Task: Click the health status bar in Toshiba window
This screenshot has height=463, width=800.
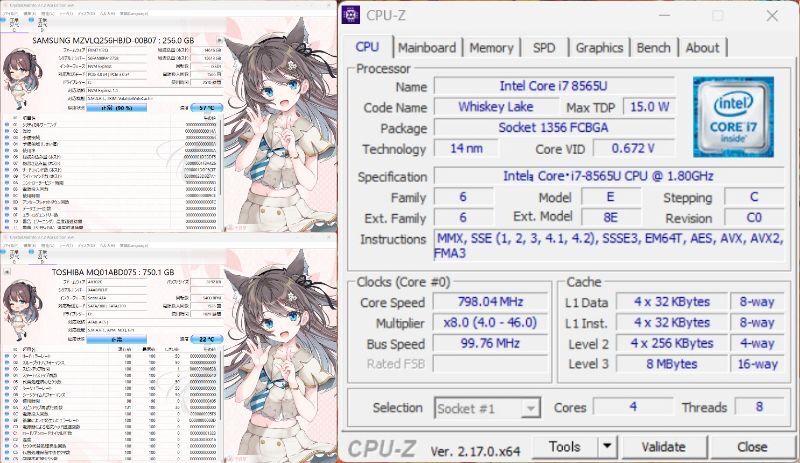Action: click(x=116, y=339)
